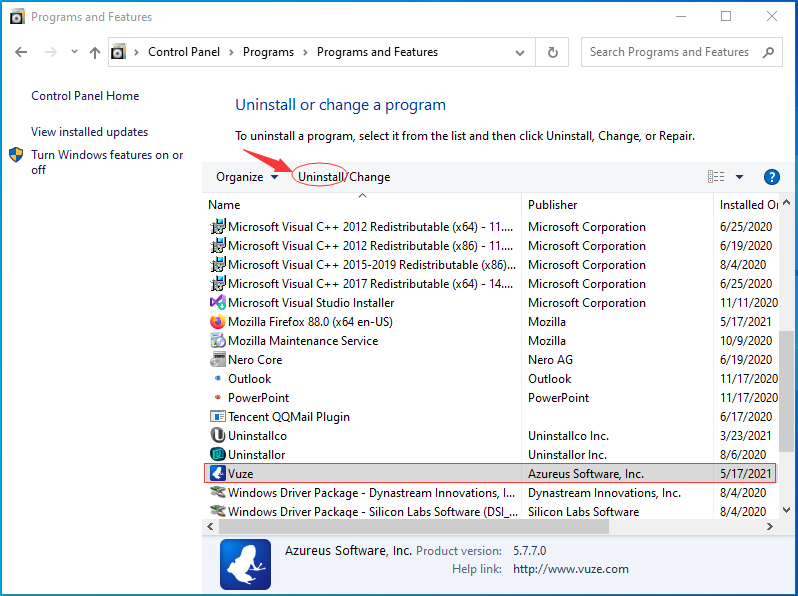
Task: Click Visual C++ 2015-2019 icon
Action: click(218, 265)
